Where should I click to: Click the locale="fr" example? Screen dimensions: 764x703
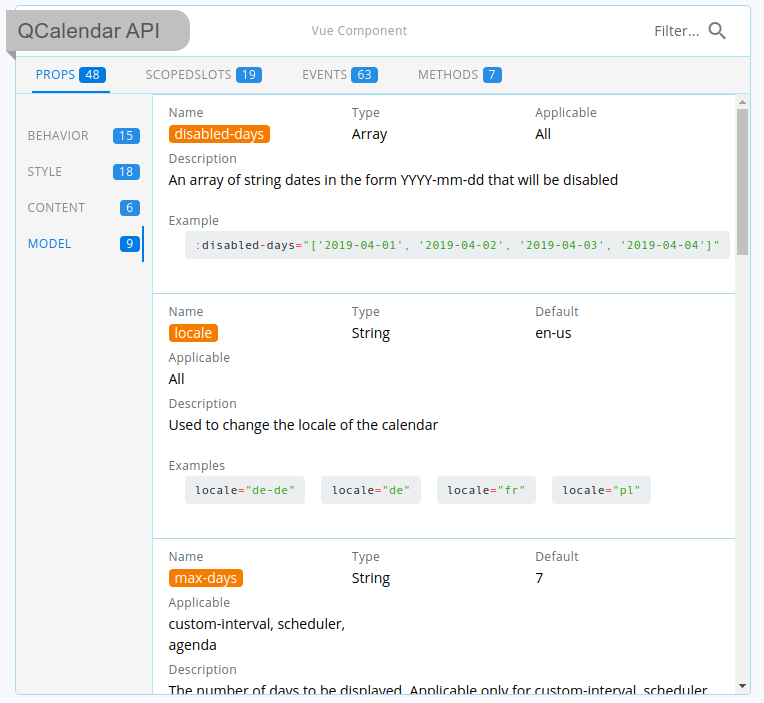[486, 490]
